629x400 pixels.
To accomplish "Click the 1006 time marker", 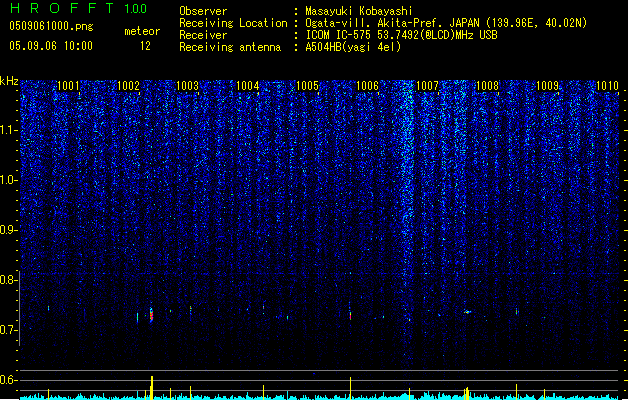I will [x=367, y=85].
